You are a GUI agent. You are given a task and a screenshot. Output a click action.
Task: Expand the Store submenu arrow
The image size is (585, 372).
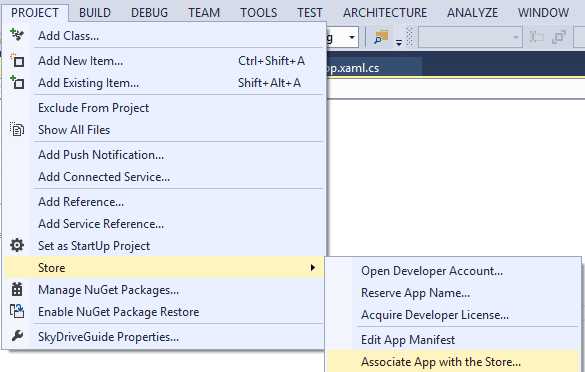coord(313,267)
